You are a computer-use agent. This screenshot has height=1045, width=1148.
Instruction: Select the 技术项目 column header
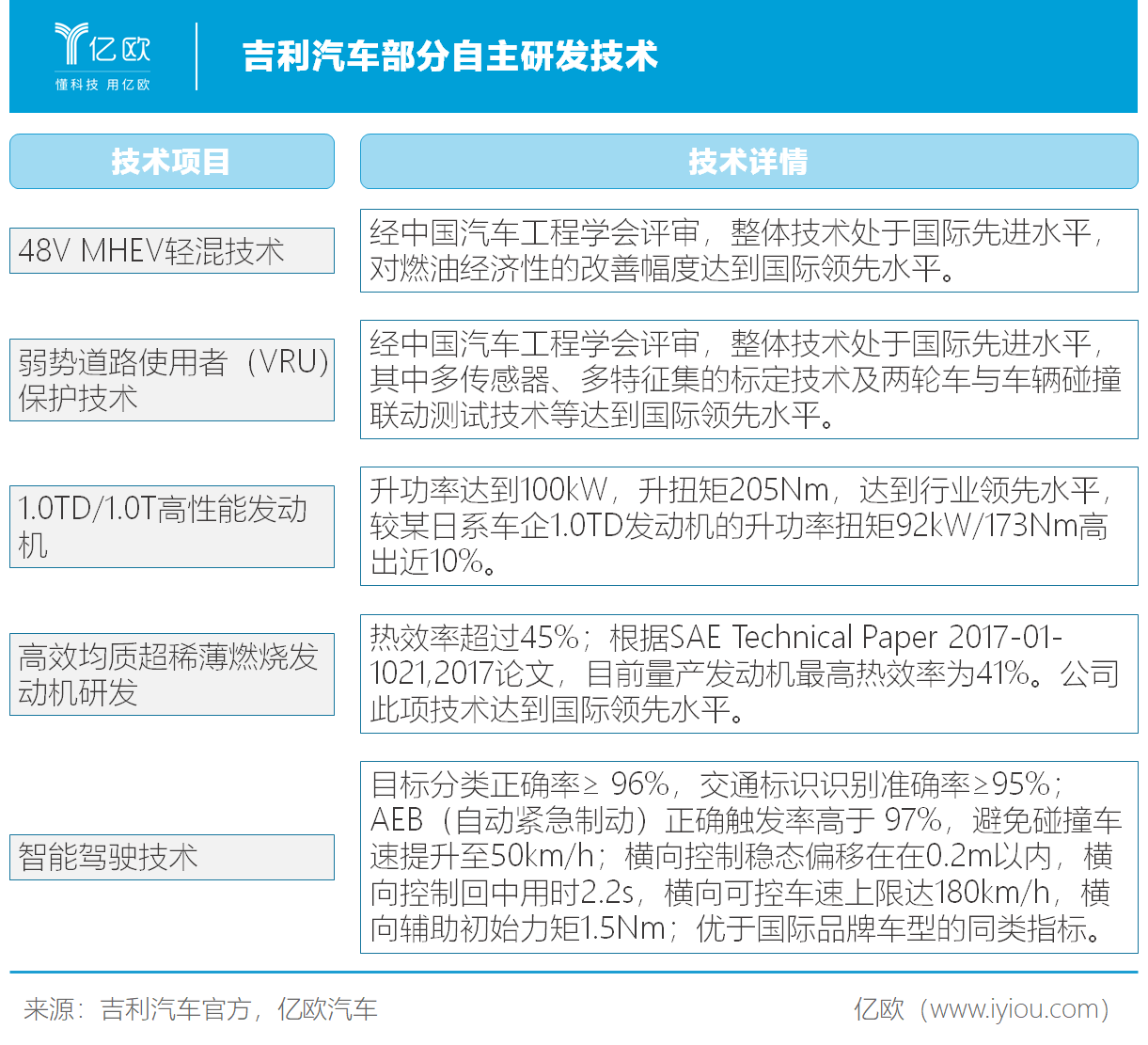[171, 161]
